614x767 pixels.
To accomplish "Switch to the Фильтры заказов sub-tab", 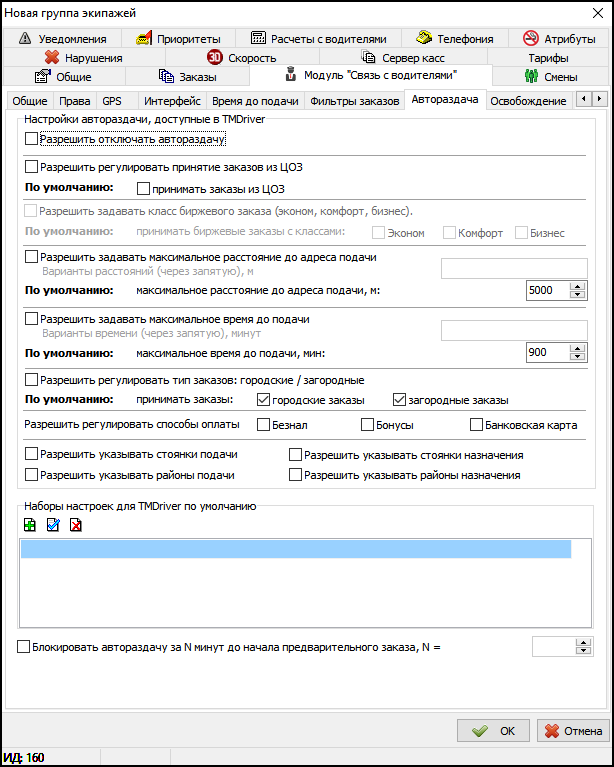I will 354,101.
